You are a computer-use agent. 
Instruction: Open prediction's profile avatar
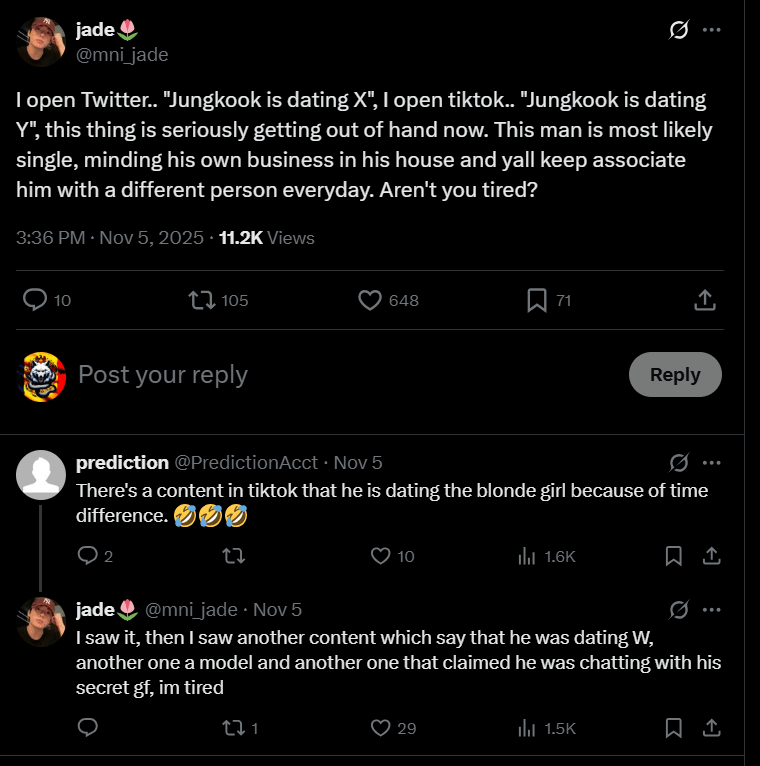click(42, 475)
